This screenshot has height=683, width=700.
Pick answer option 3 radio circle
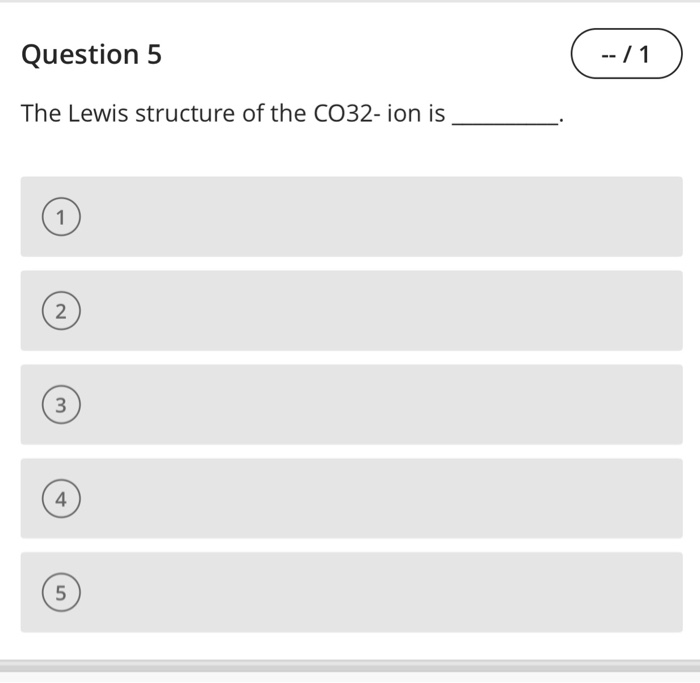coord(62,404)
